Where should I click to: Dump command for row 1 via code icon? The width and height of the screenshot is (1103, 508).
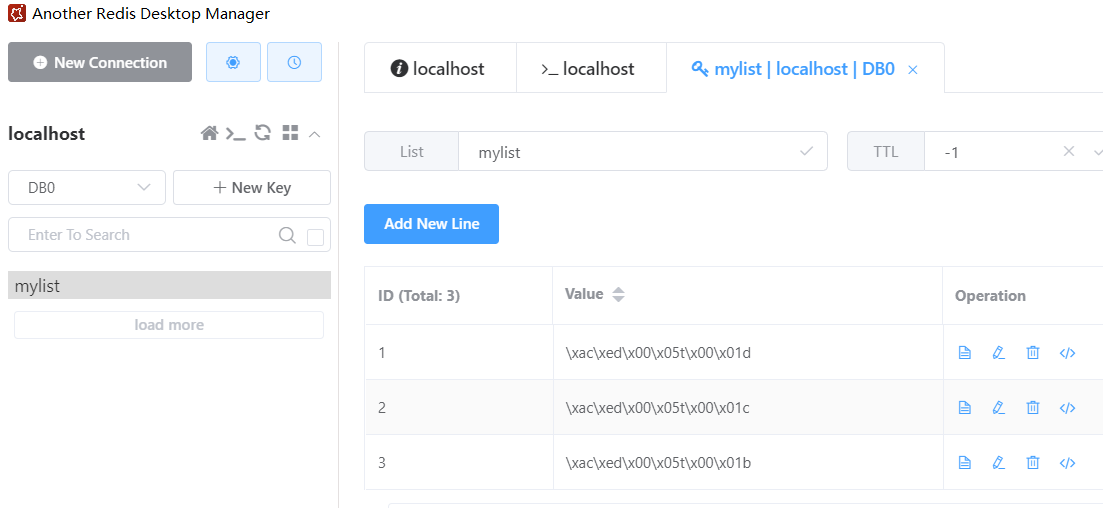[x=1068, y=353]
